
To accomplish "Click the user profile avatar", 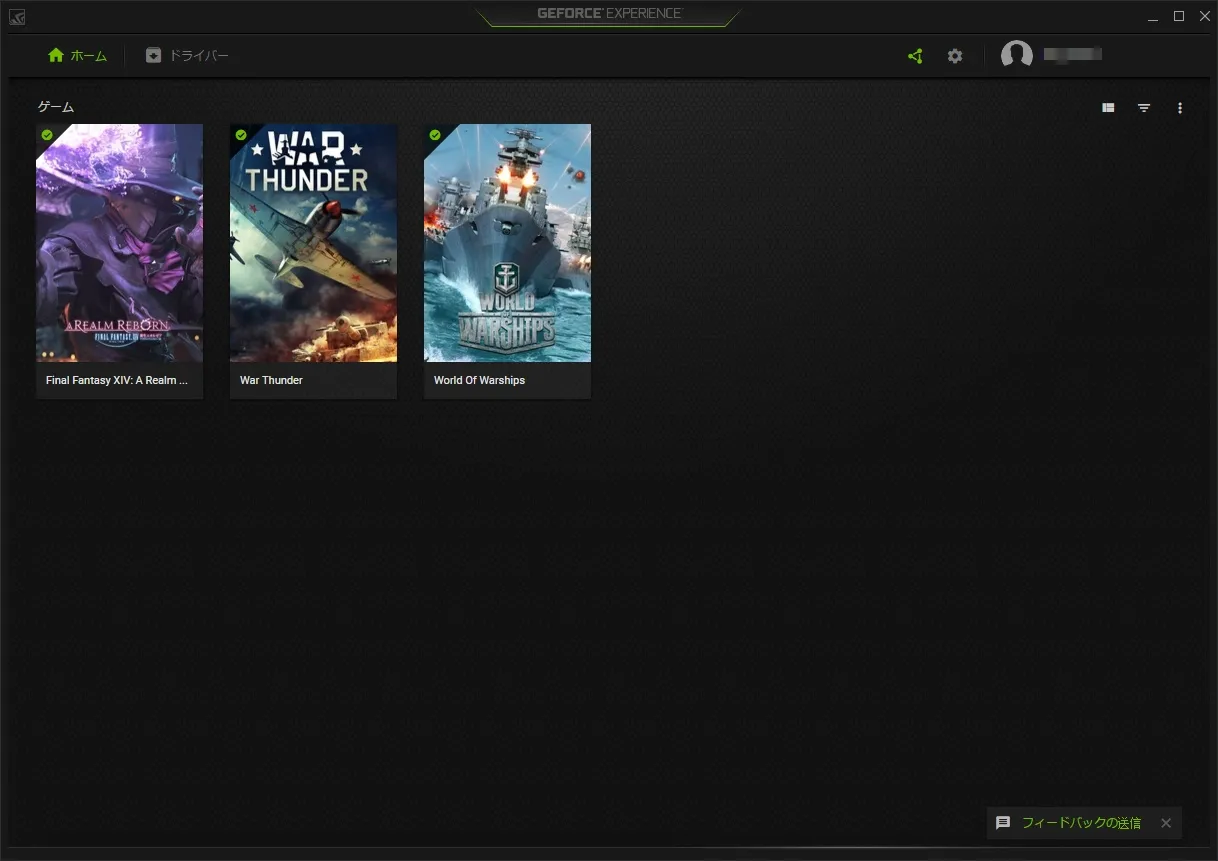I will pos(1017,55).
